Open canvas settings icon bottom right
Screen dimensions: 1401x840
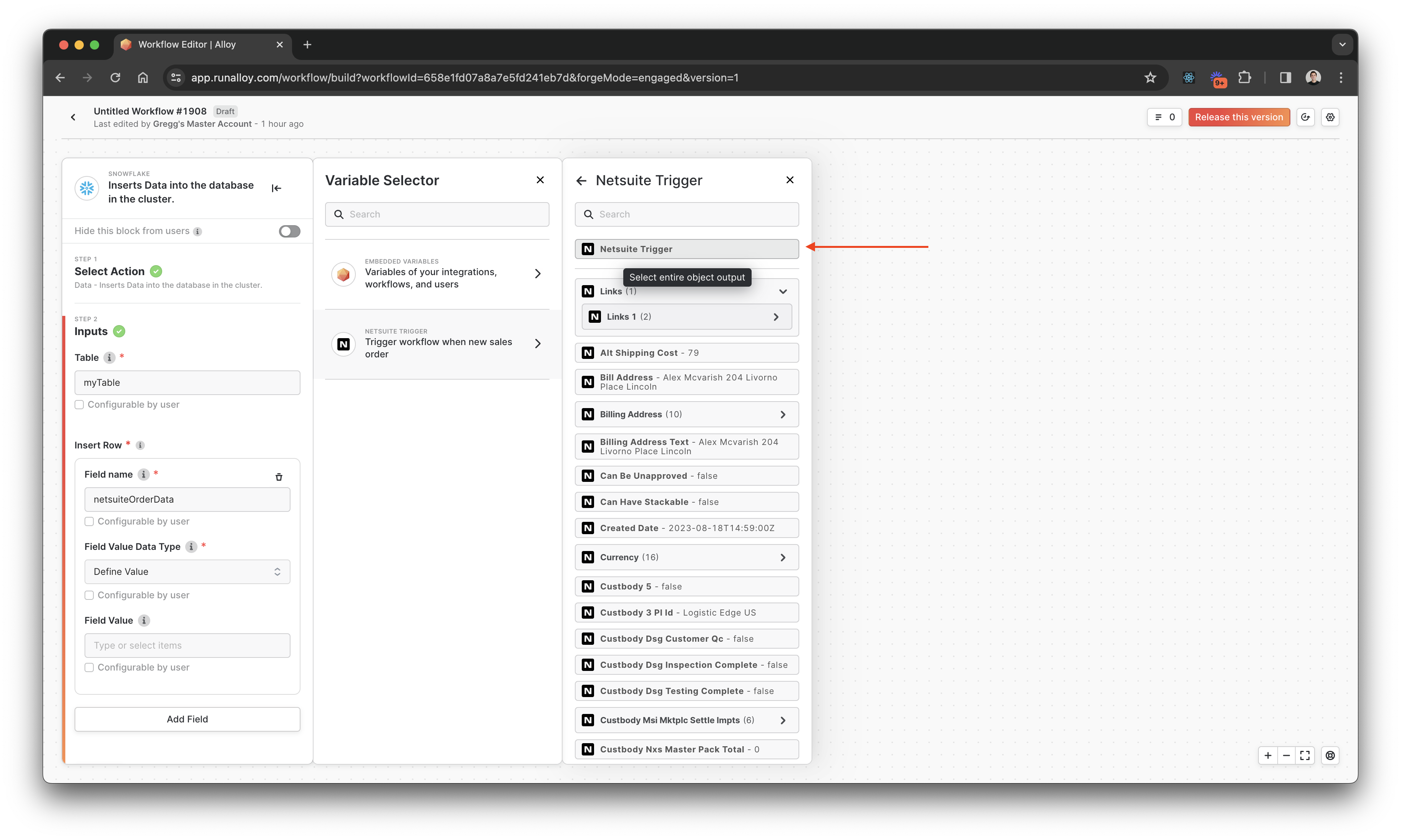point(1330,756)
